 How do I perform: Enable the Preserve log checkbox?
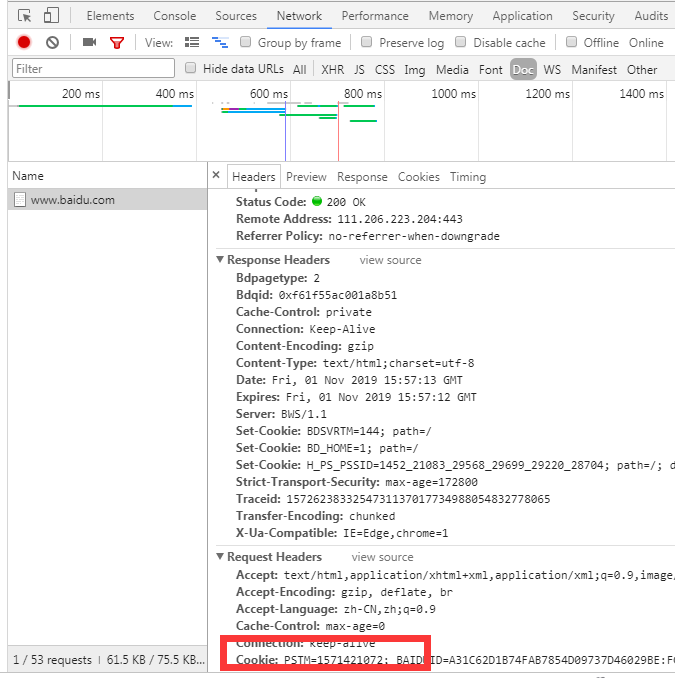coord(366,42)
